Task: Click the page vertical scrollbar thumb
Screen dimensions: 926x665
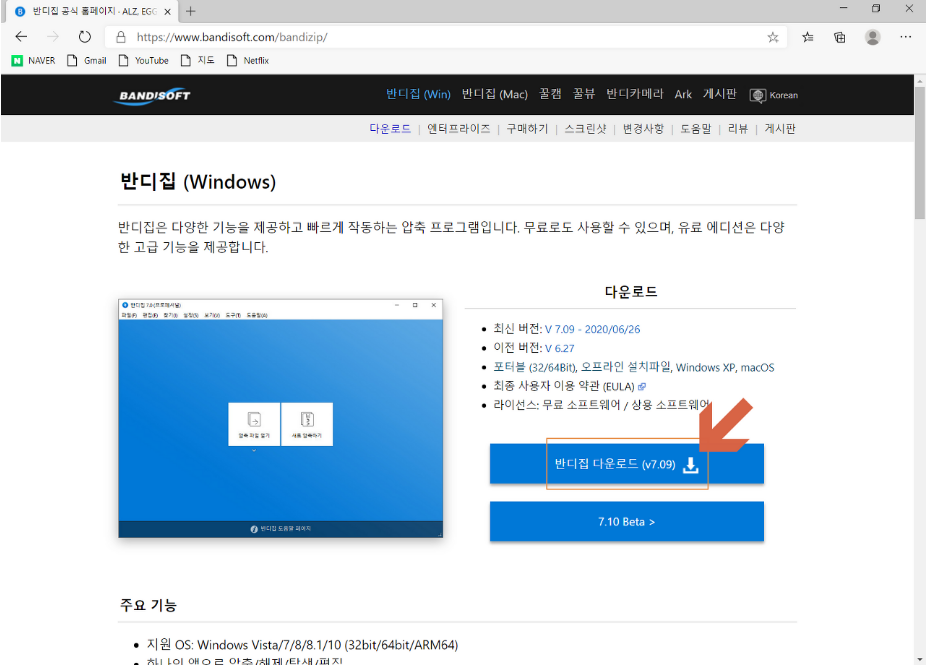Action: click(920, 152)
